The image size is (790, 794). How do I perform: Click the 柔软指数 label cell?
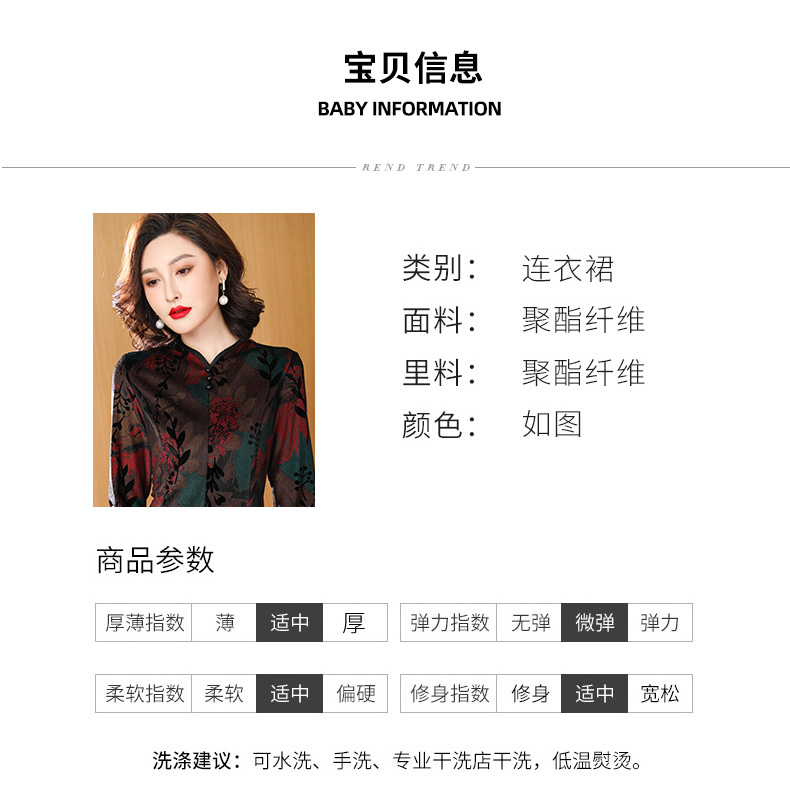[x=144, y=693]
